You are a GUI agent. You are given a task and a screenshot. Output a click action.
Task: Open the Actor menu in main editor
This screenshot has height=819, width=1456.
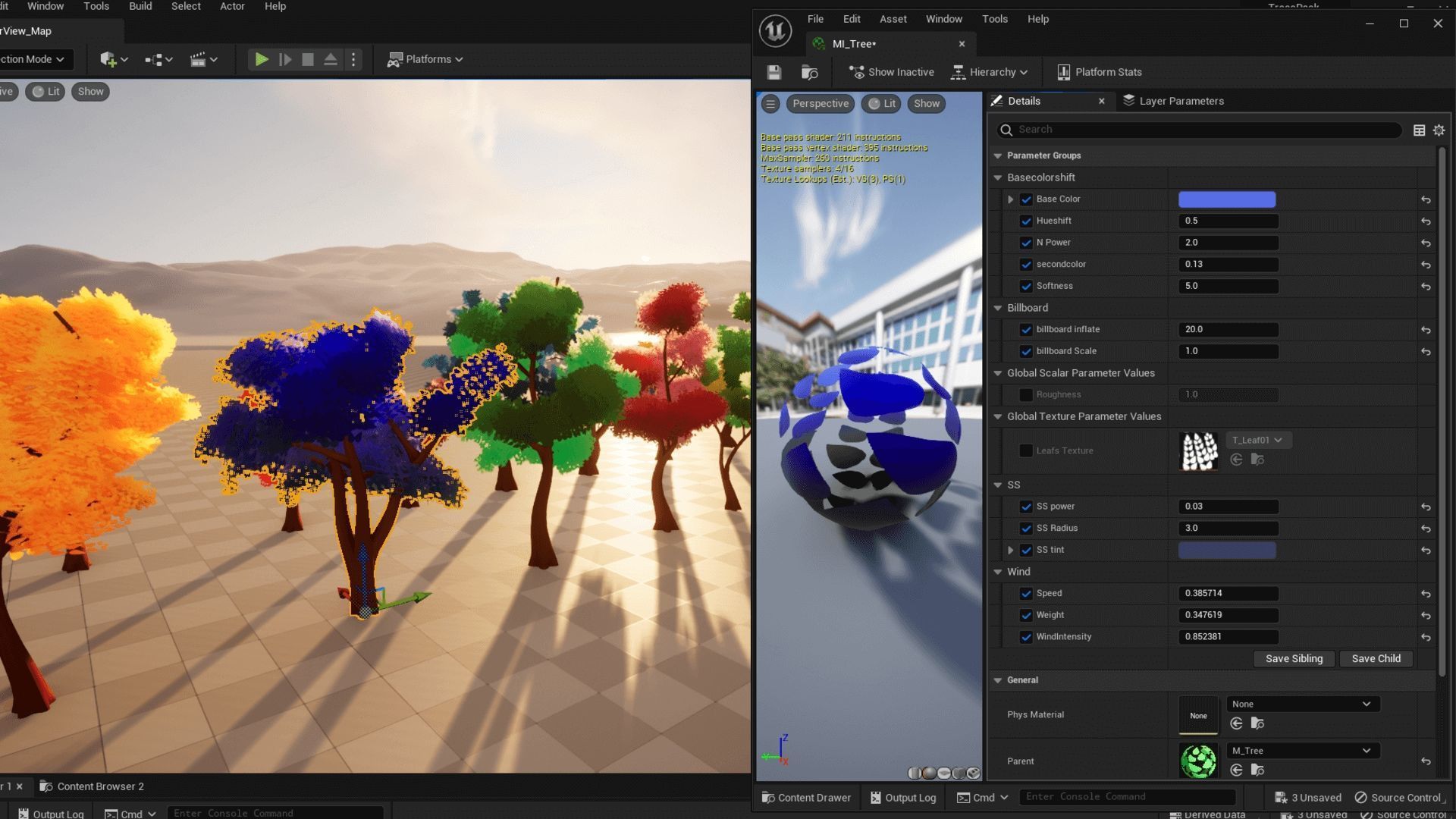(x=232, y=6)
